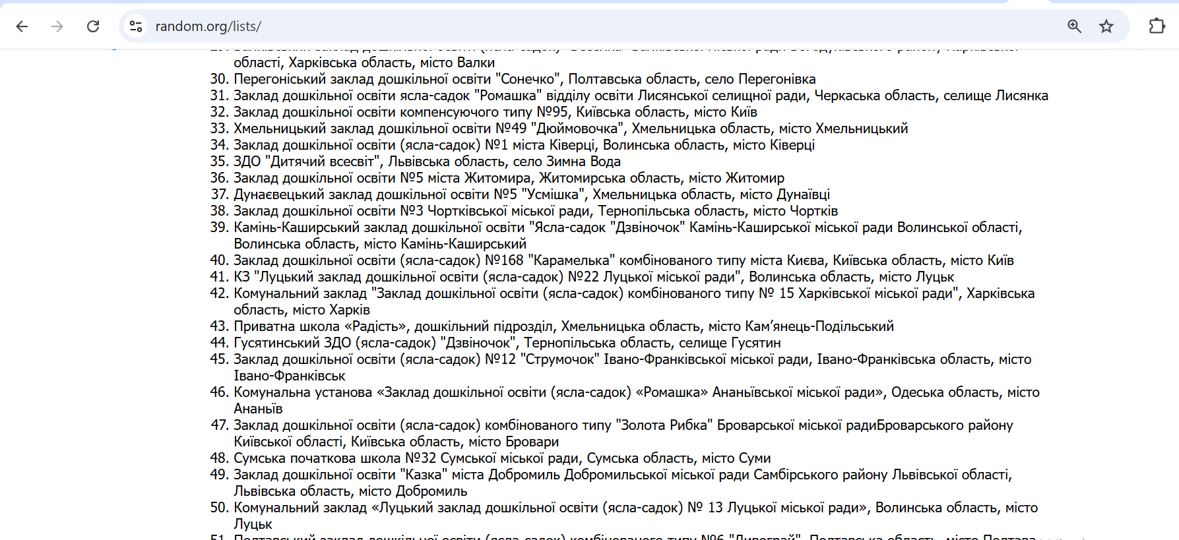Click list entry 35 ЗДО "Дитячий всесвіт"
This screenshot has width=1179, height=540.
point(427,162)
